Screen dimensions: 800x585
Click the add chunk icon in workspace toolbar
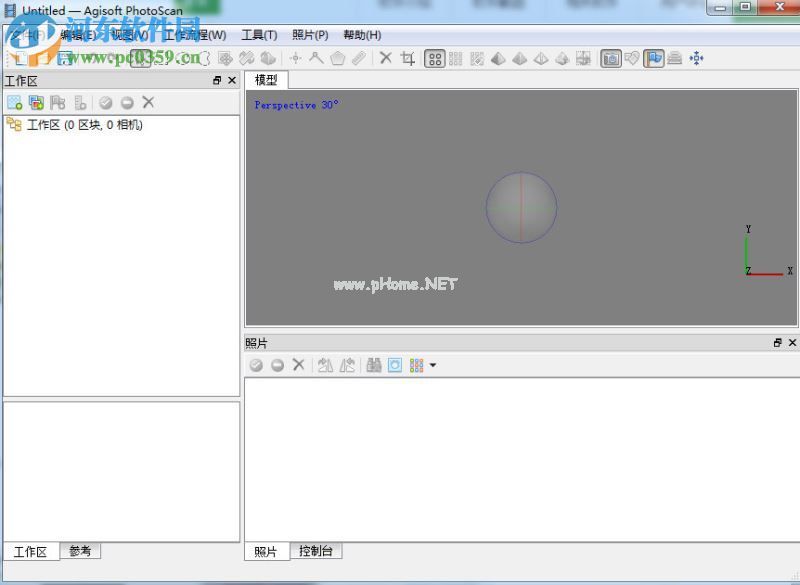pyautogui.click(x=14, y=102)
